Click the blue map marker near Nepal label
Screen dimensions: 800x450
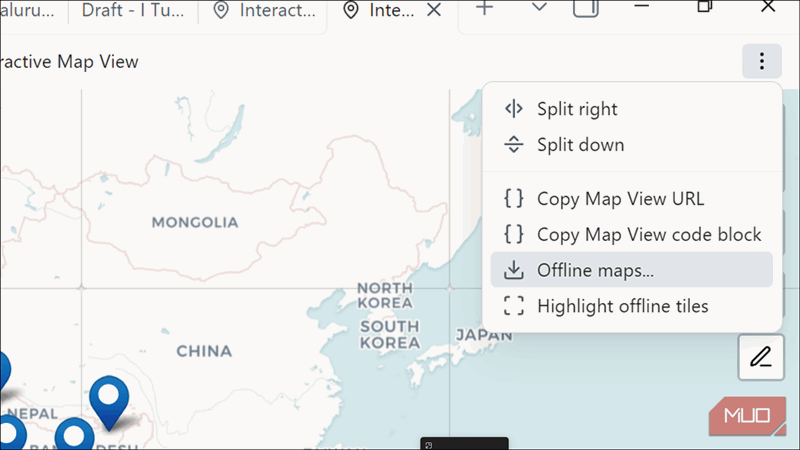109,403
